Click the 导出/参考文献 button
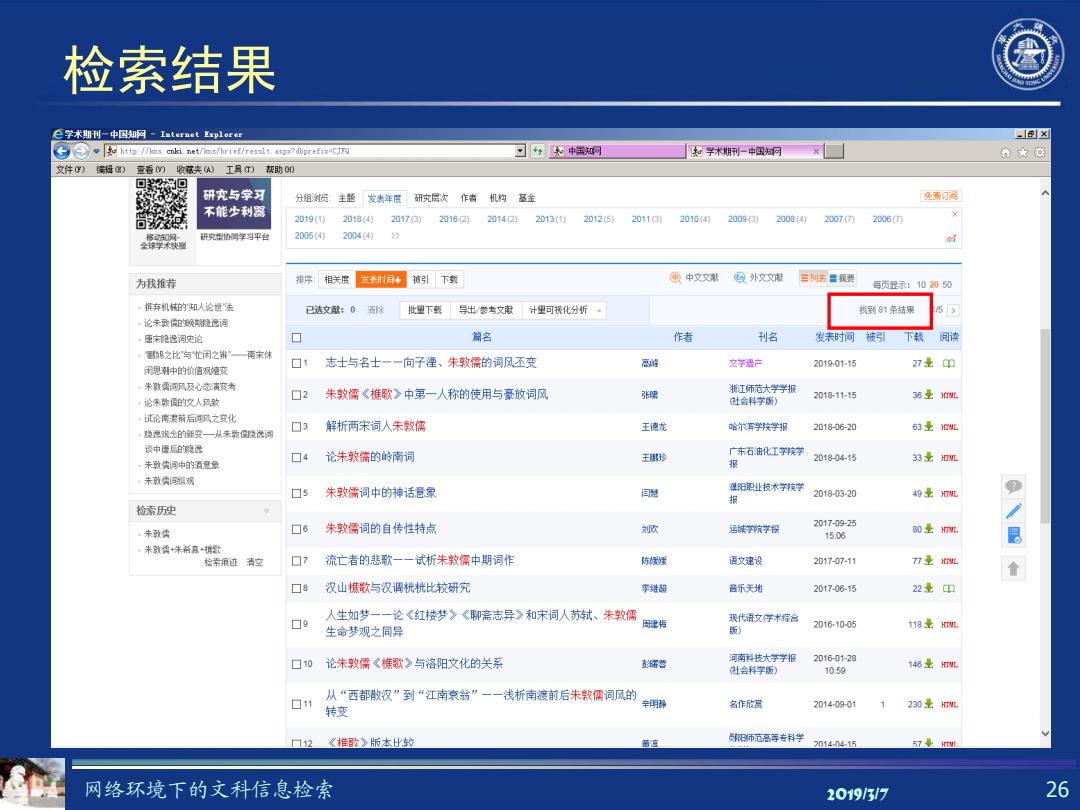1080x810 pixels. pos(486,310)
